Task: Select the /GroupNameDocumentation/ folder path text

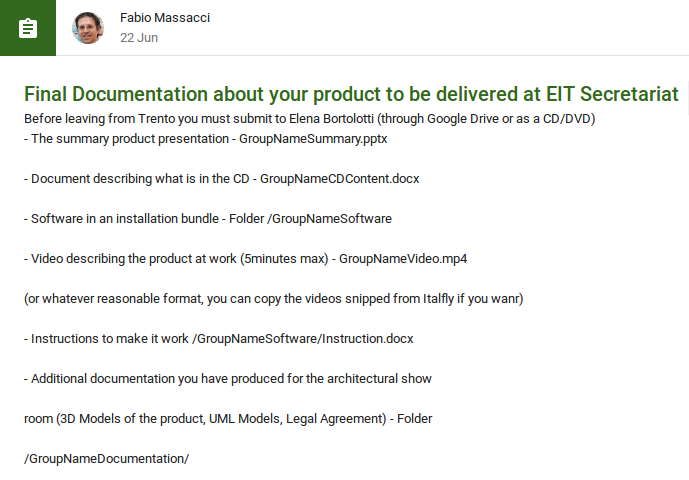Action: tap(106, 459)
